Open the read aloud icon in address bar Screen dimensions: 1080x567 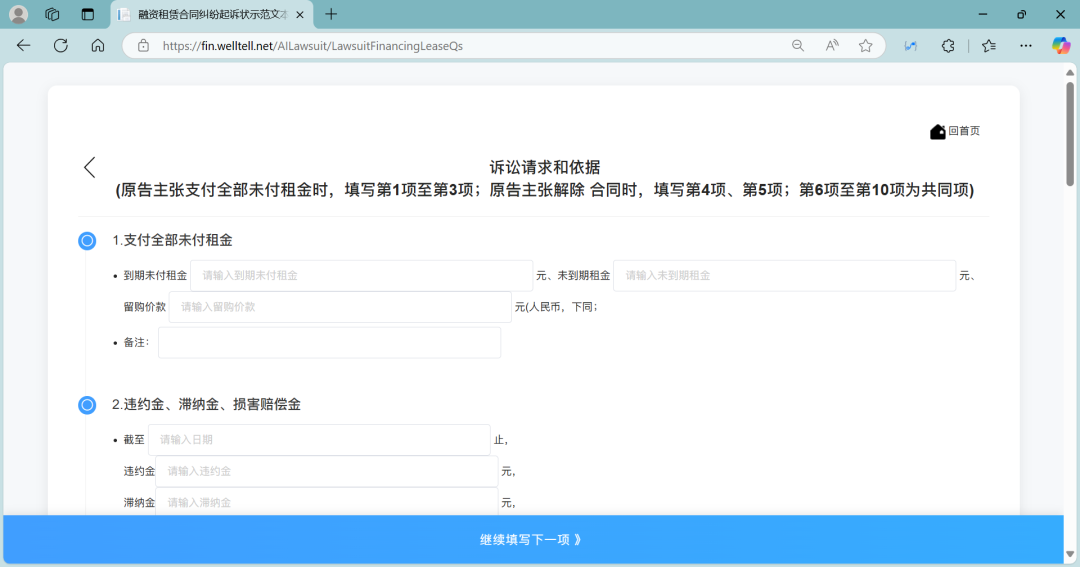(x=832, y=45)
